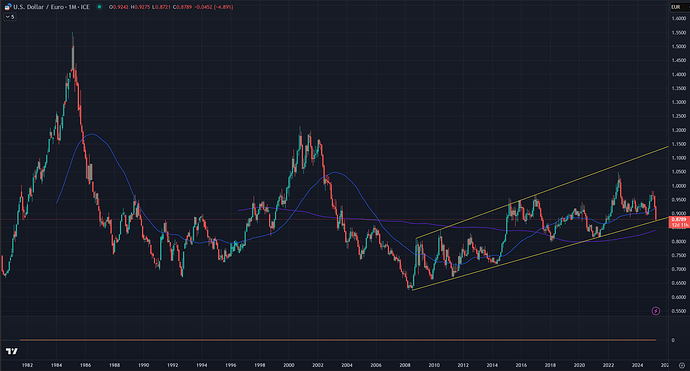Open the purple lightning event marker

[656, 311]
